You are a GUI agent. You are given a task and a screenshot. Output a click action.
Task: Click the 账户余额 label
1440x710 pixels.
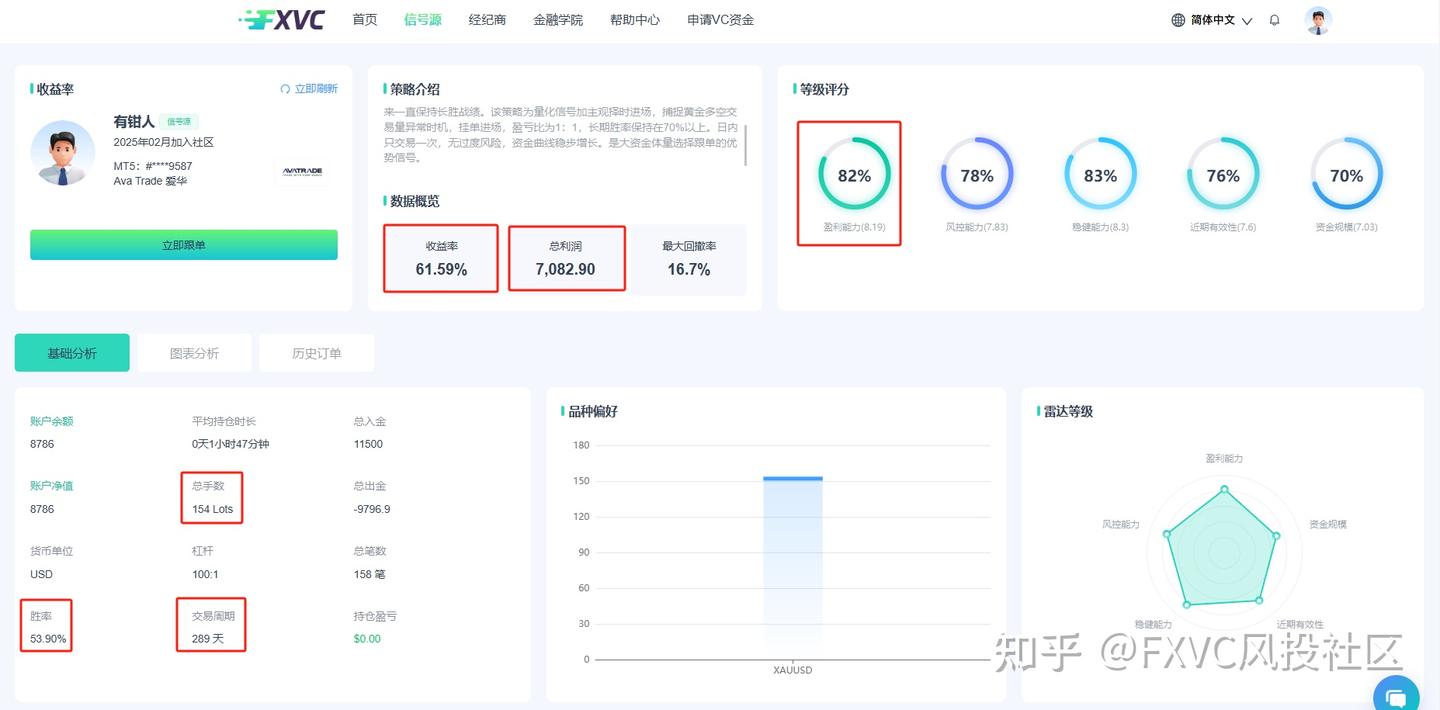point(51,421)
